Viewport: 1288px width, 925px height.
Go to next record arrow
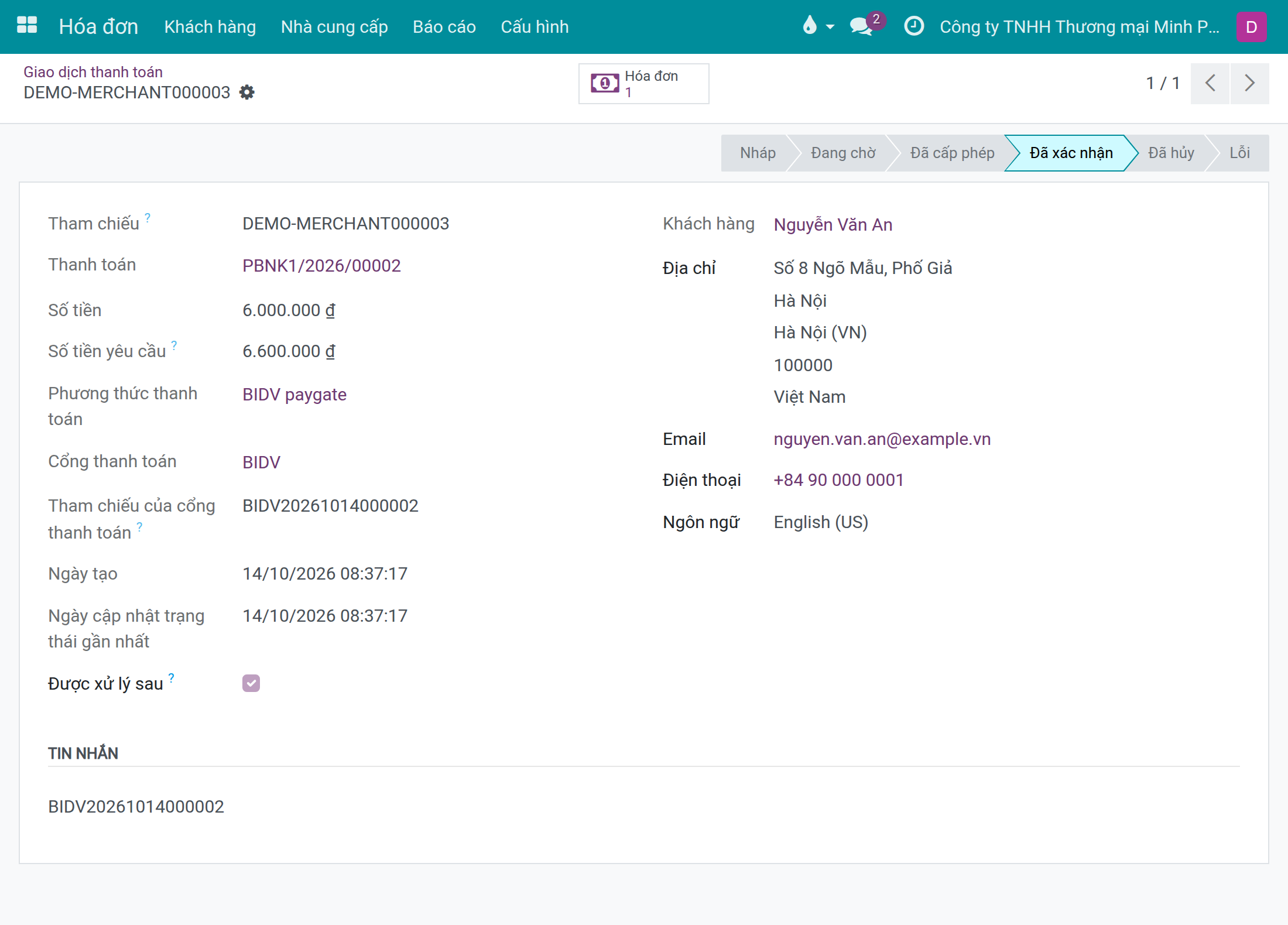1249,83
